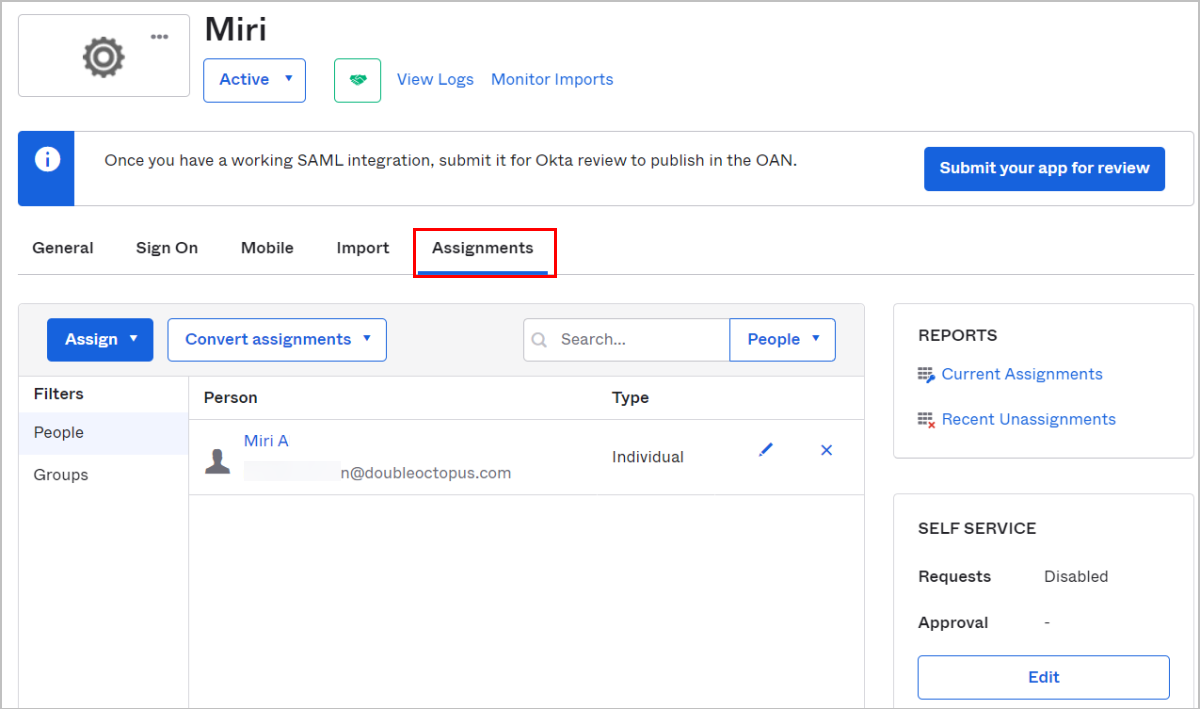The width and height of the screenshot is (1200, 709).
Task: Click the SELF SERVICE heading
Action: [977, 529]
